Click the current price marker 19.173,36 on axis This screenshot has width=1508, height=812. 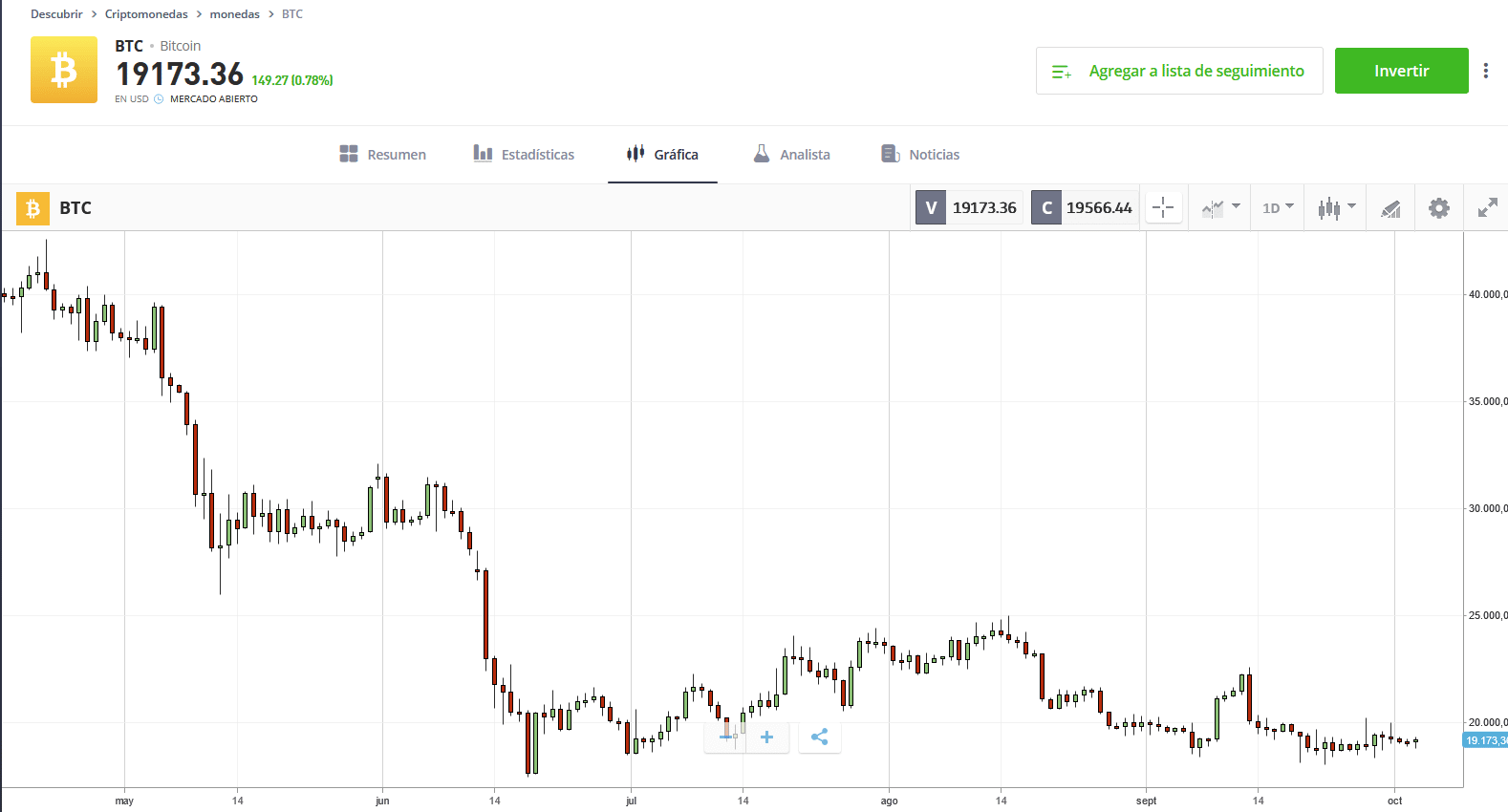click(x=1486, y=740)
